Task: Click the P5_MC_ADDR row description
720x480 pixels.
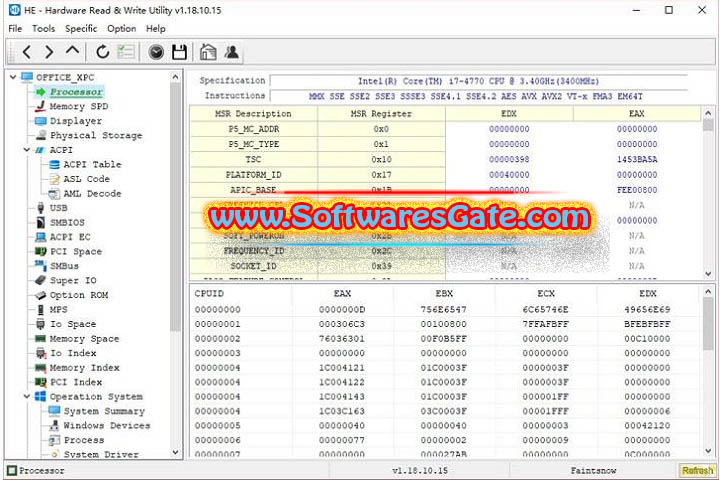Action: pyautogui.click(x=253, y=129)
